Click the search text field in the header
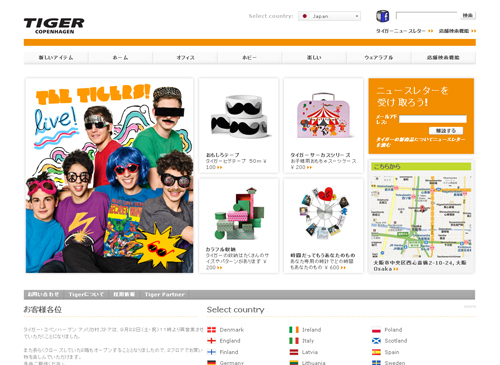The width and height of the screenshot is (500, 365). [427, 15]
